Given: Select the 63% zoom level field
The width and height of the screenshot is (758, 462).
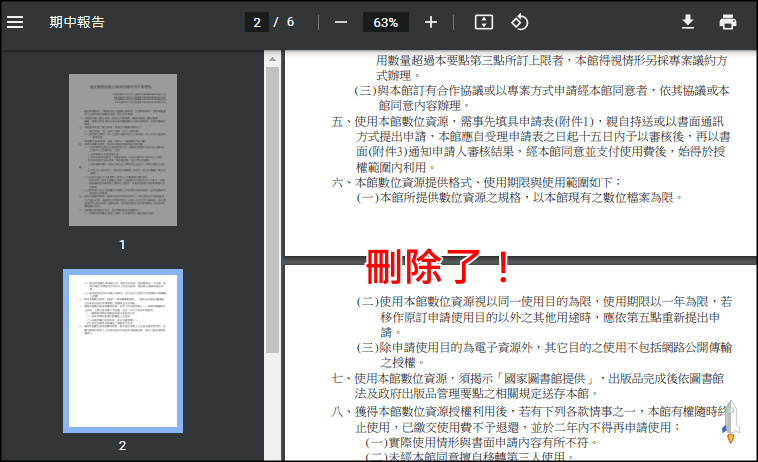Looking at the screenshot, I should (x=386, y=22).
